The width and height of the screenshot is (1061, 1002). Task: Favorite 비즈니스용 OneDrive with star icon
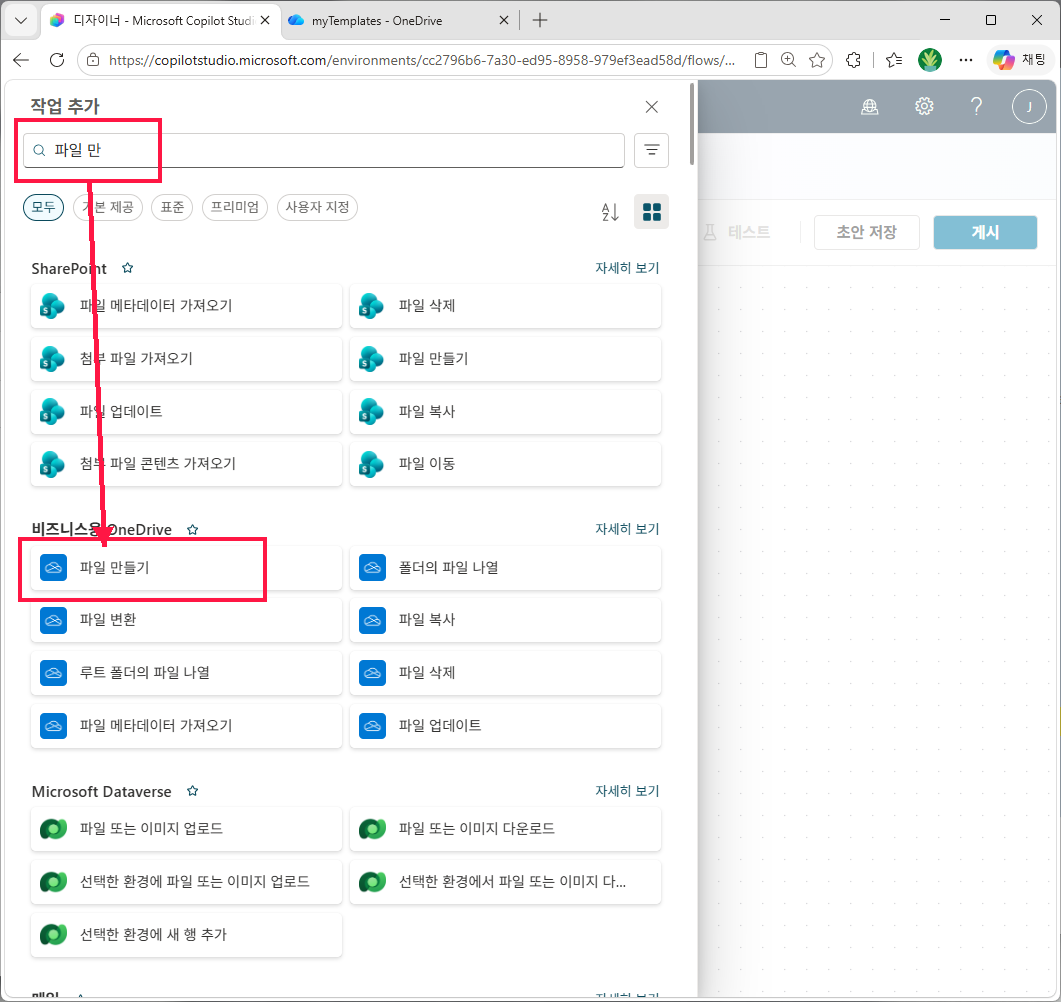193,530
